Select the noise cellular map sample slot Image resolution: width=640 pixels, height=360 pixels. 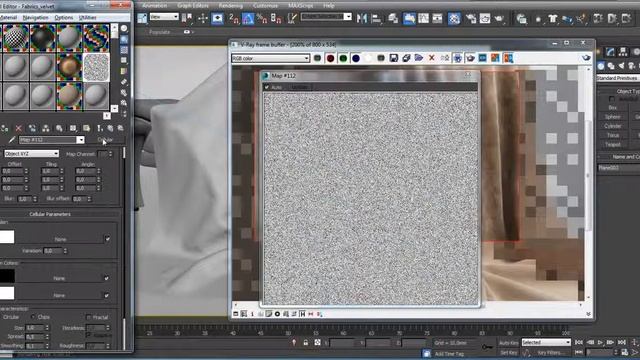point(96,67)
